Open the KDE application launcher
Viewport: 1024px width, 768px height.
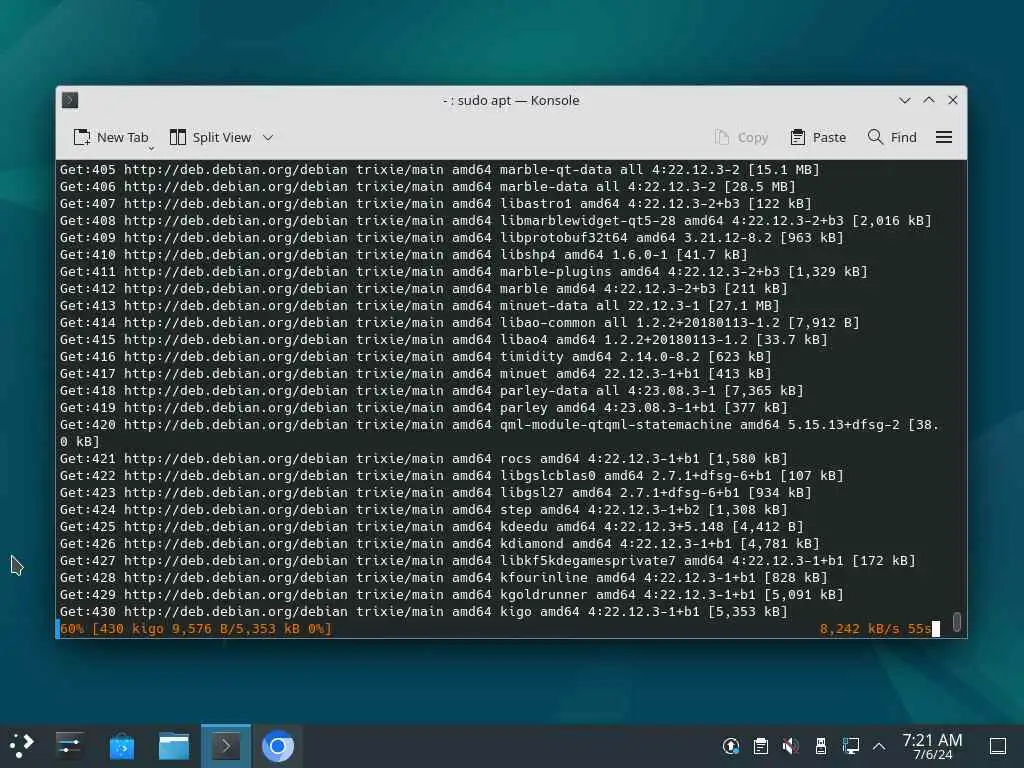tap(22, 746)
